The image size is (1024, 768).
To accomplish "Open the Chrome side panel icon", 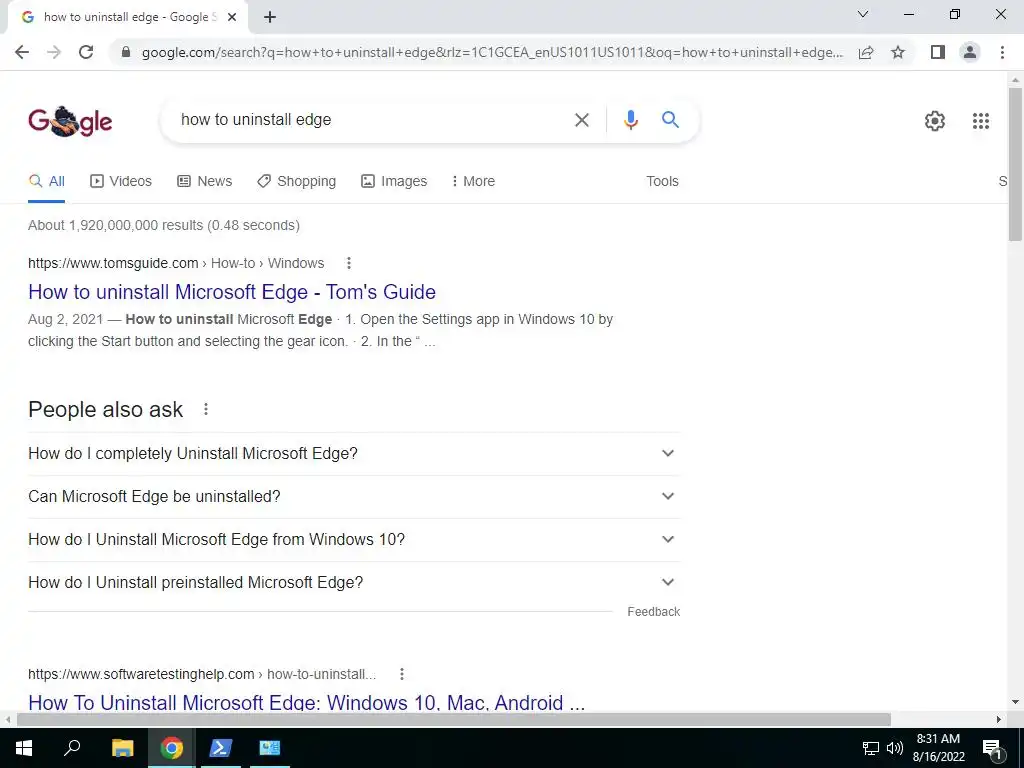I will [x=938, y=52].
